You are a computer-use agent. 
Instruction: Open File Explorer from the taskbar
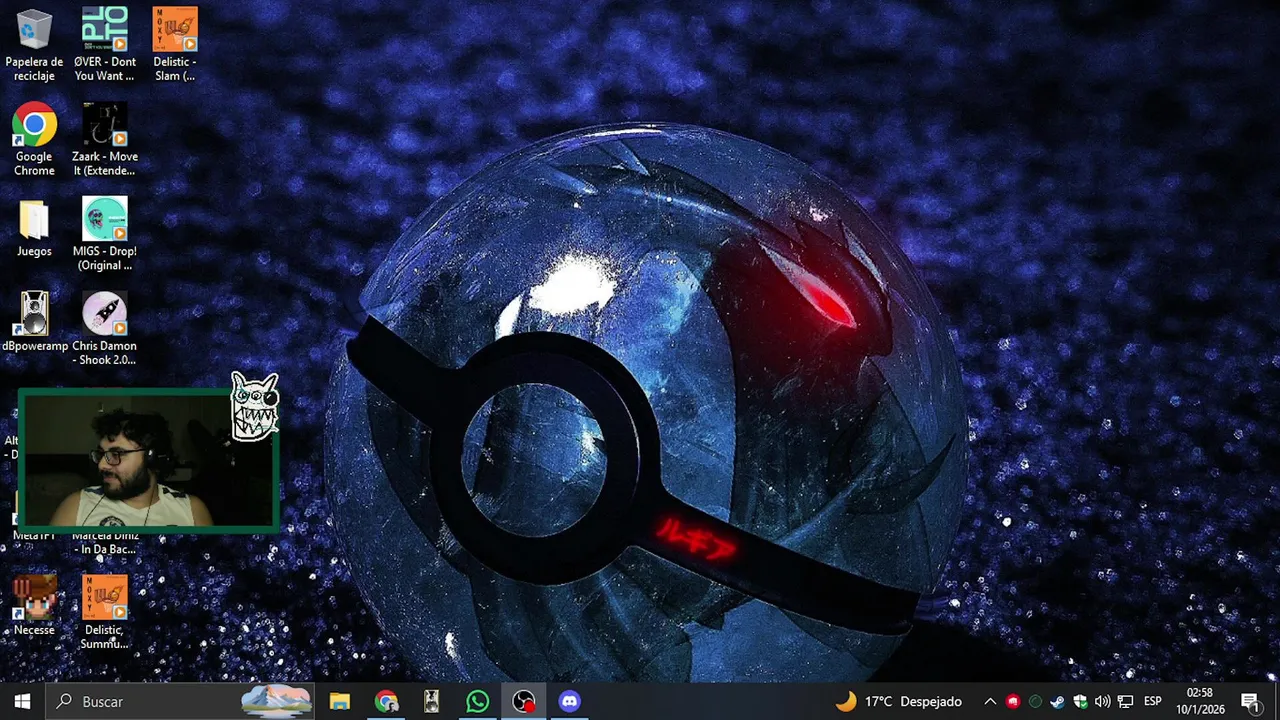pyautogui.click(x=340, y=701)
